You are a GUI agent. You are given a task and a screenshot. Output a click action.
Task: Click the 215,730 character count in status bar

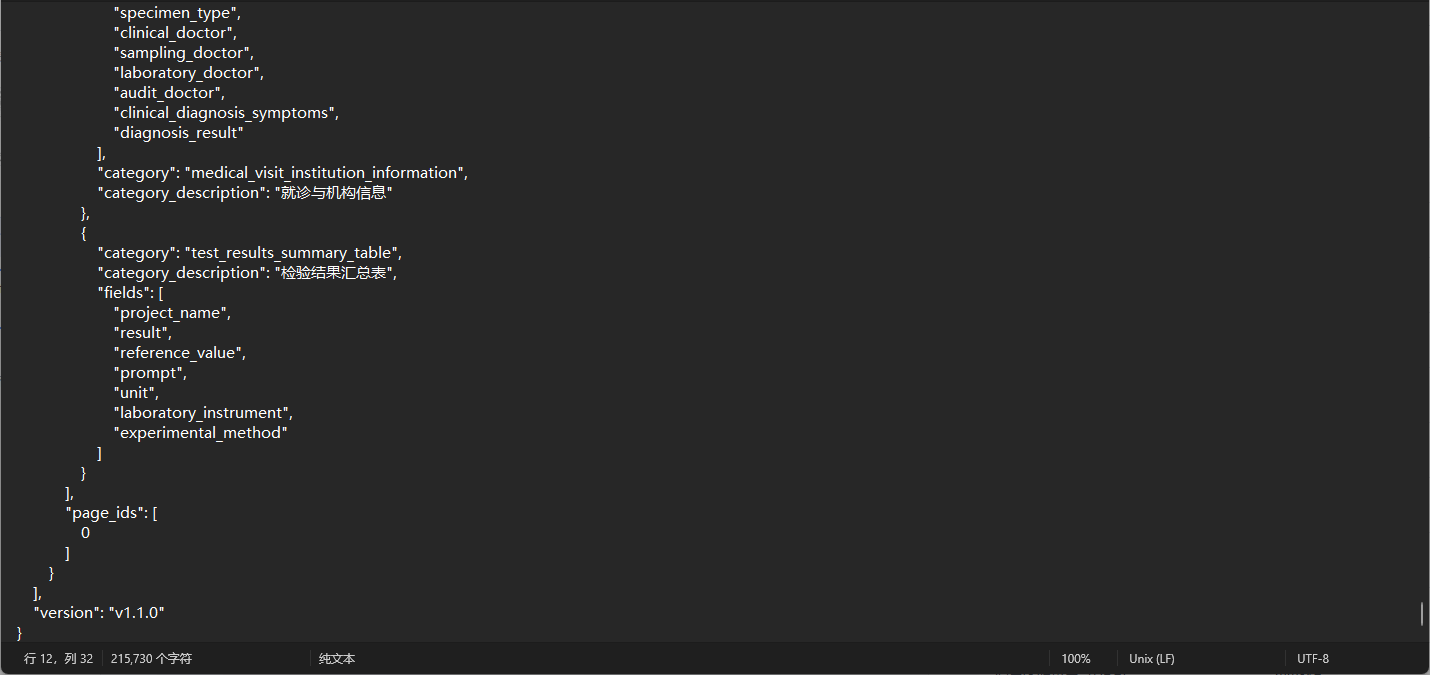coord(151,659)
